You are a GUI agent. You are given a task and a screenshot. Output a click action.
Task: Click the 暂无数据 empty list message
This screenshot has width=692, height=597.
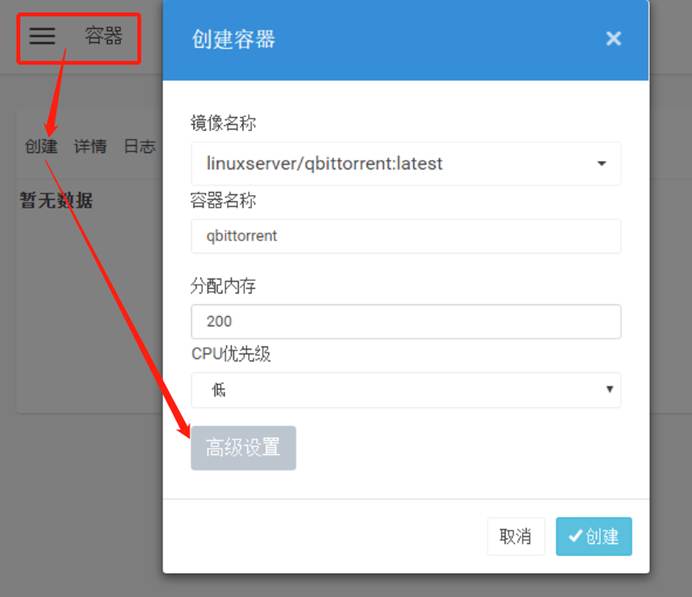coord(56,200)
